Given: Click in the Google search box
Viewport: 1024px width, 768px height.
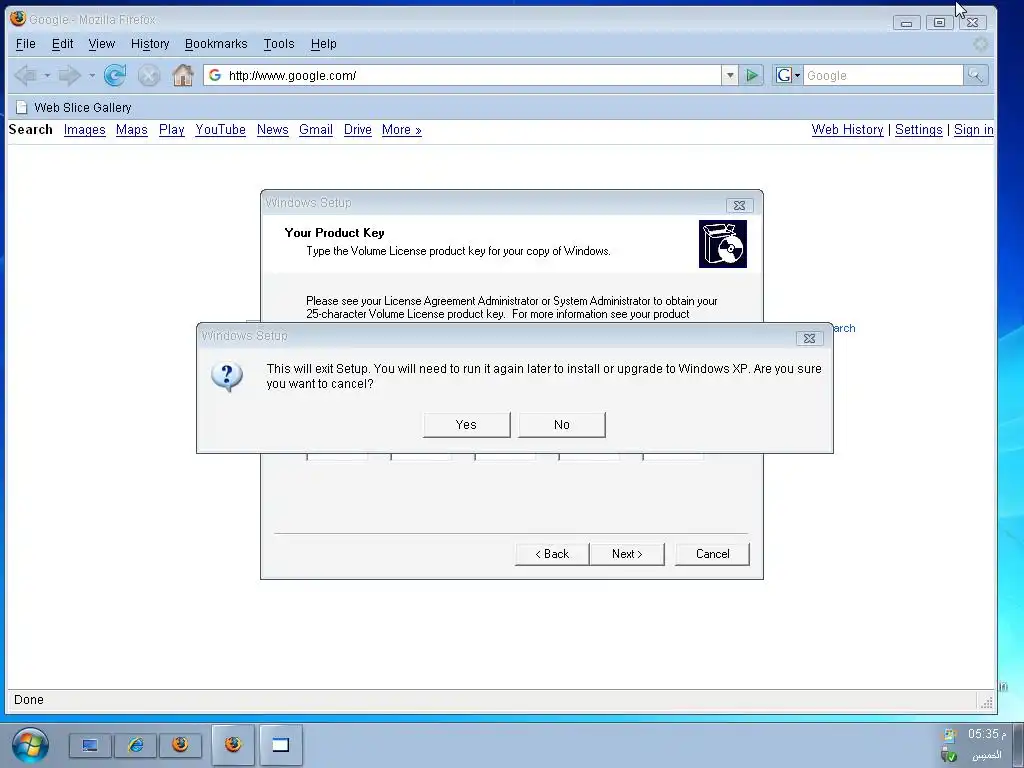Looking at the screenshot, I should tap(883, 76).
